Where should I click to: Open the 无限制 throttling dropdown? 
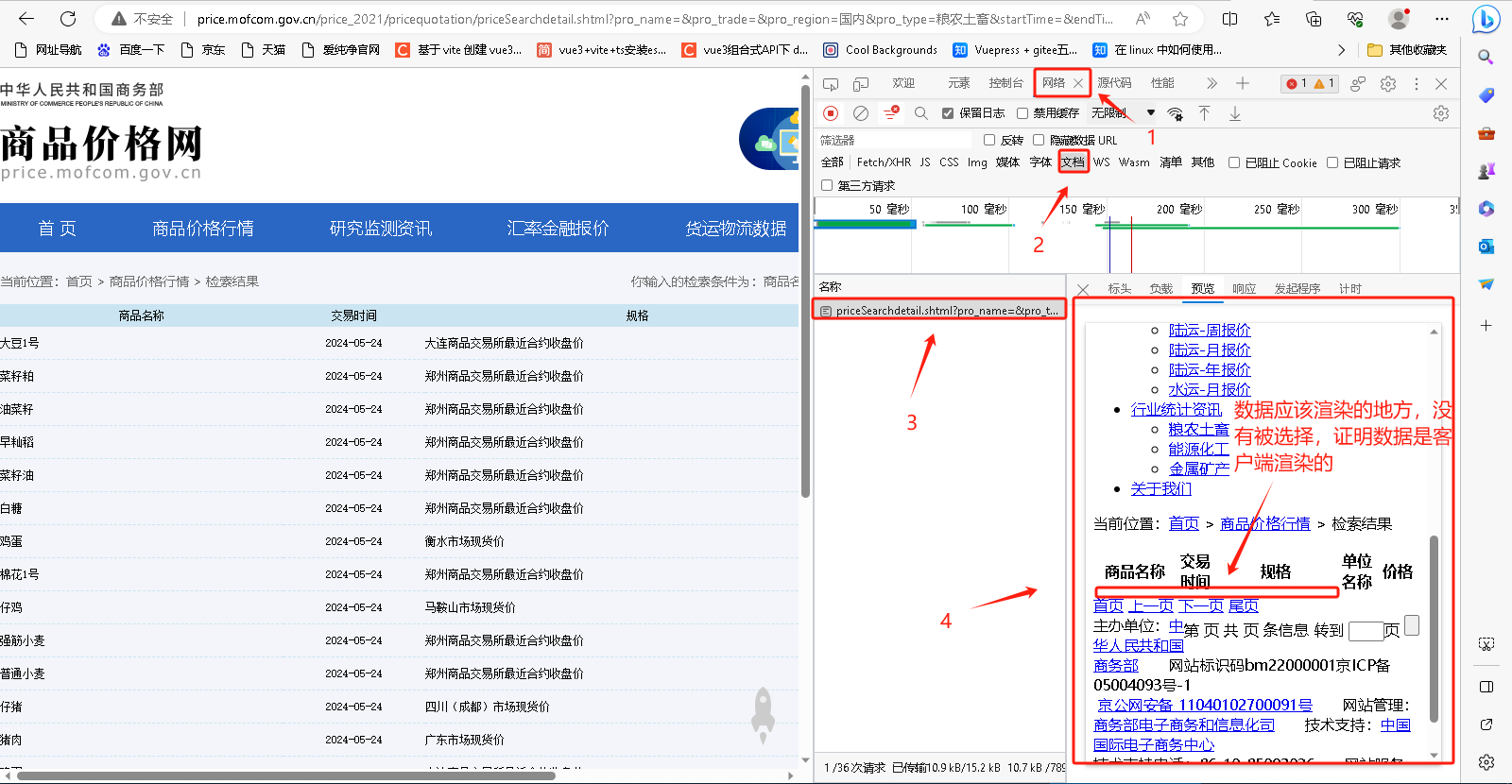pos(1124,113)
